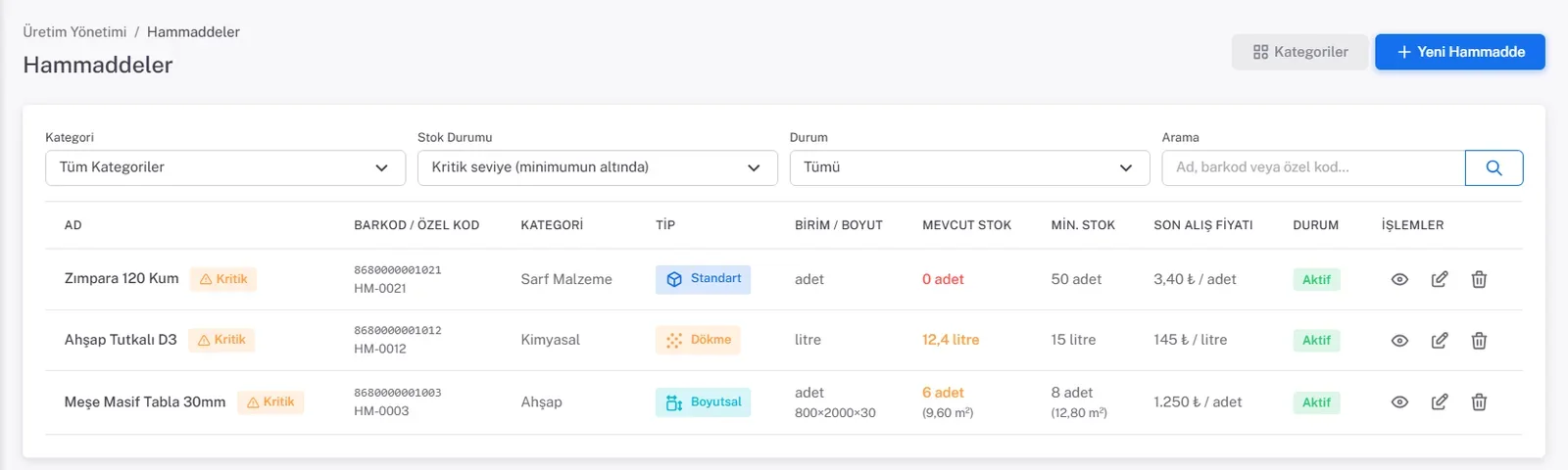
Task: Click the search magnifier button
Action: (1494, 167)
